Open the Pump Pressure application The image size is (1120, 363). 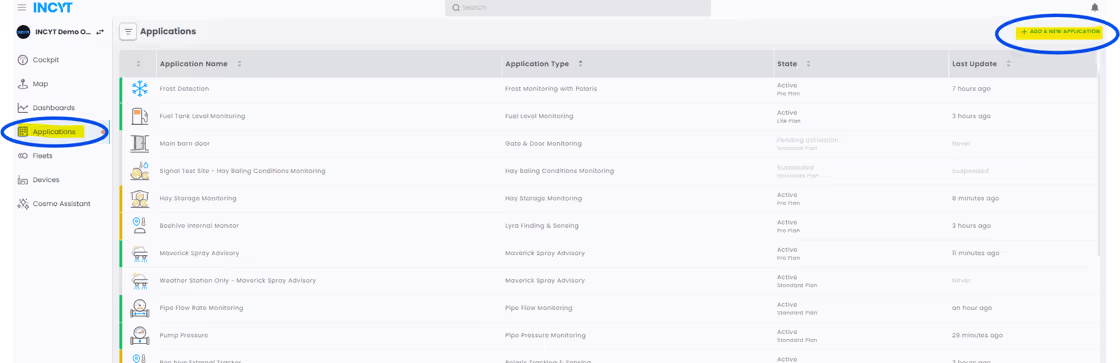coord(184,335)
